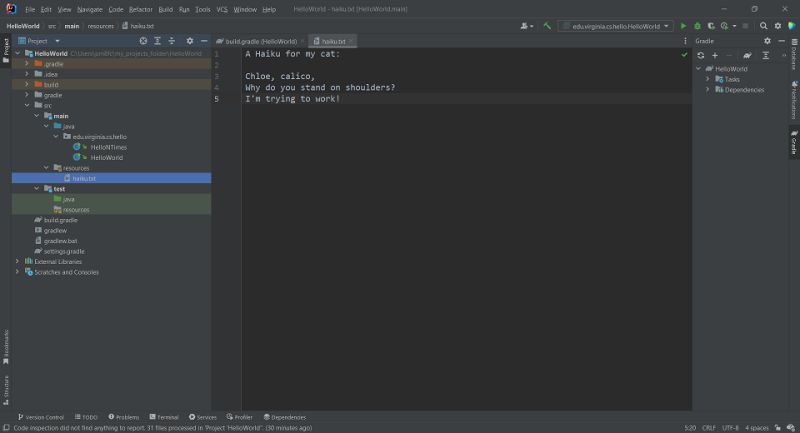The width and height of the screenshot is (800, 433).
Task: Open the HelloNTimes class
Action: coord(109,147)
